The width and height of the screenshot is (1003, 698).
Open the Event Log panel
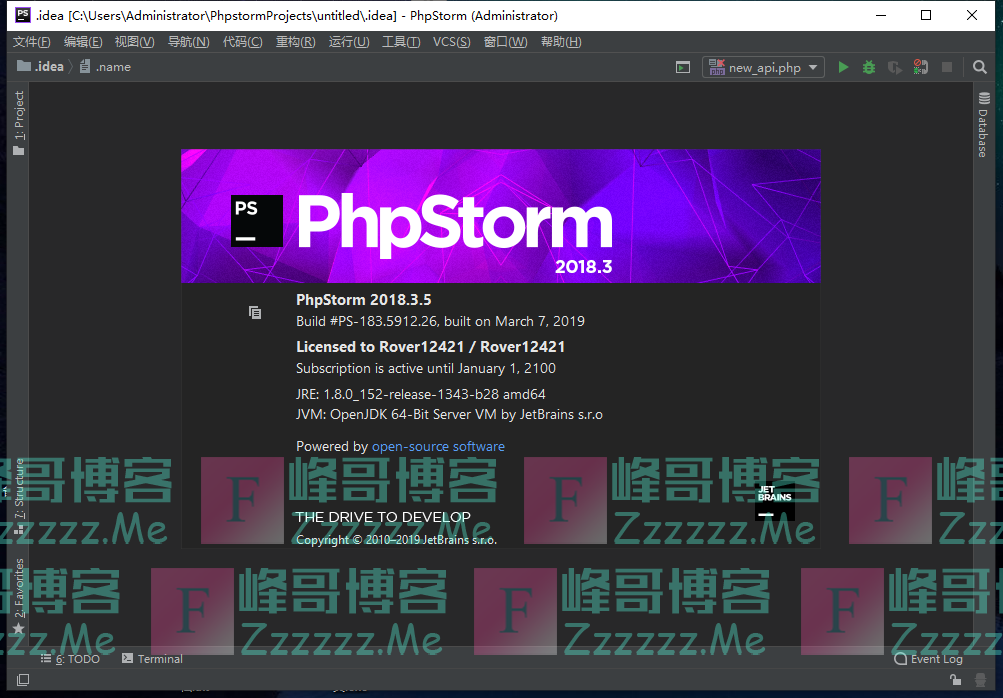tap(928, 659)
